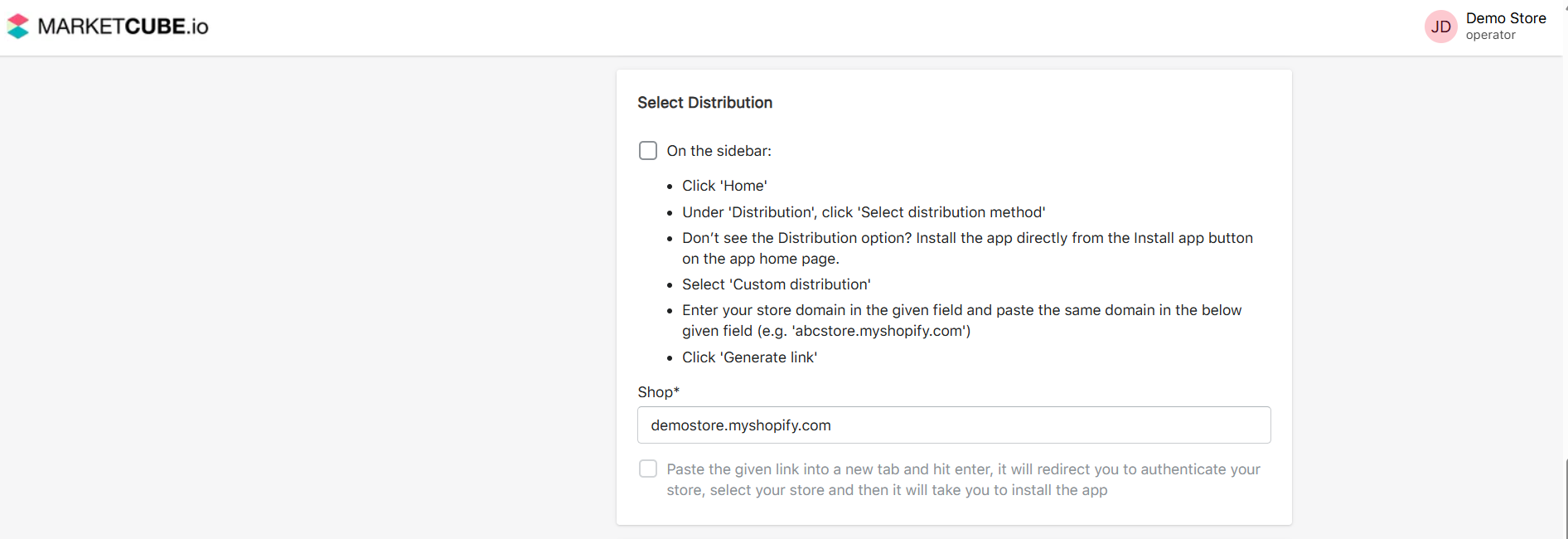This screenshot has height=539, width=1568.
Task: Click the Select Distribution heading
Action: point(704,103)
